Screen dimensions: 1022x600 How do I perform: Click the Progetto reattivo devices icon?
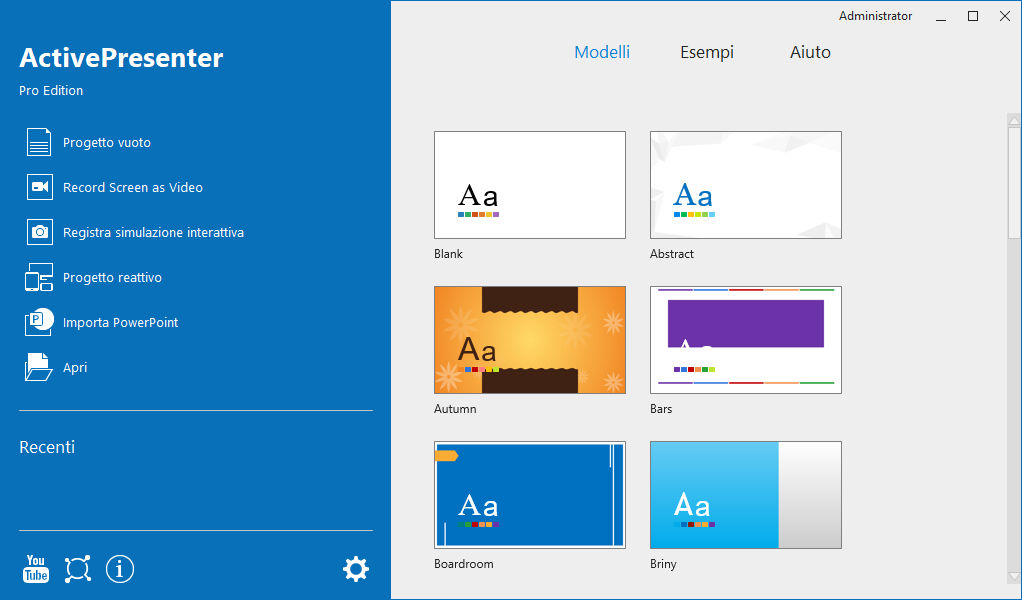pos(39,277)
